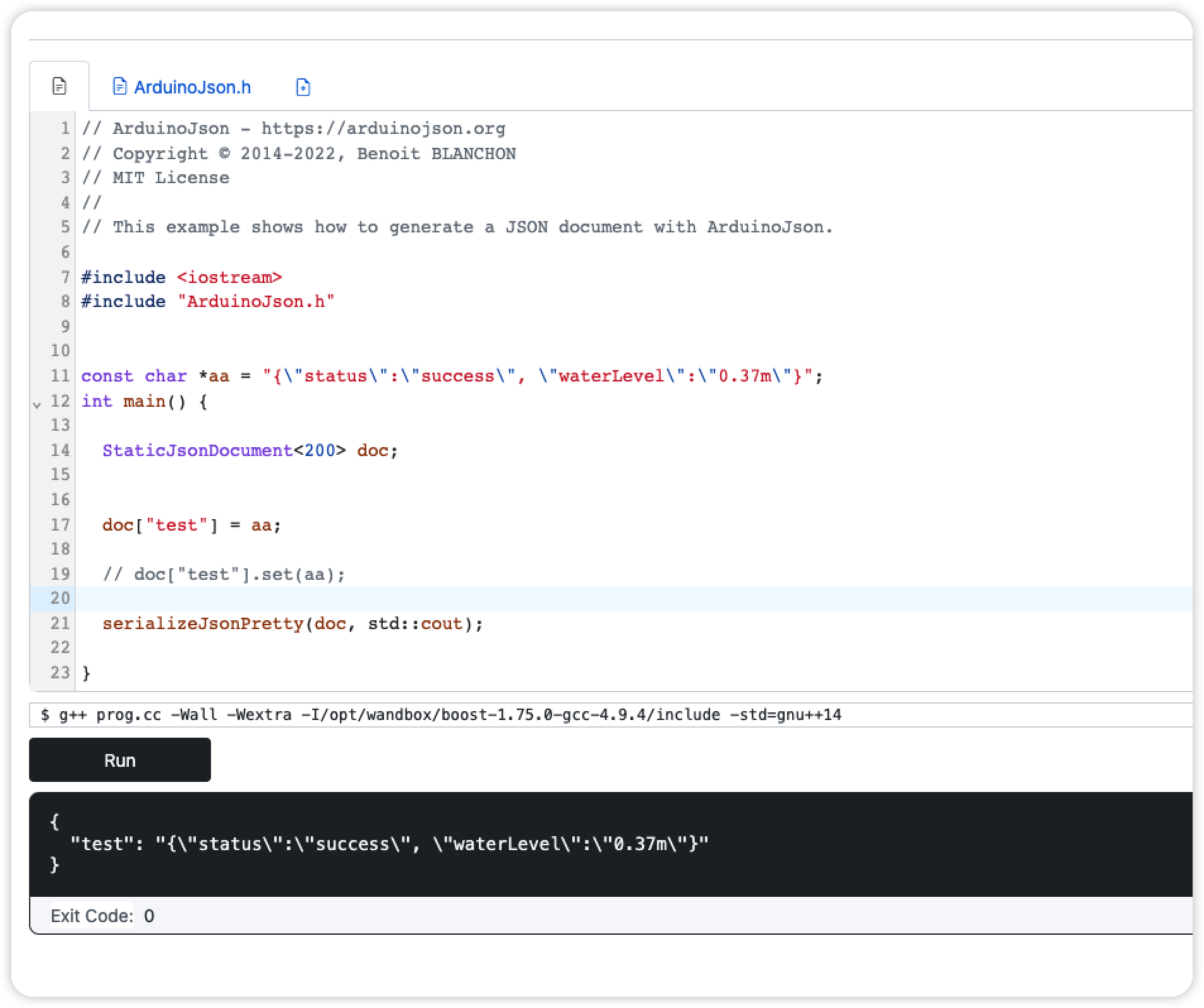Place cursor on highlighted empty line 20
1204x1008 pixels.
634,598
